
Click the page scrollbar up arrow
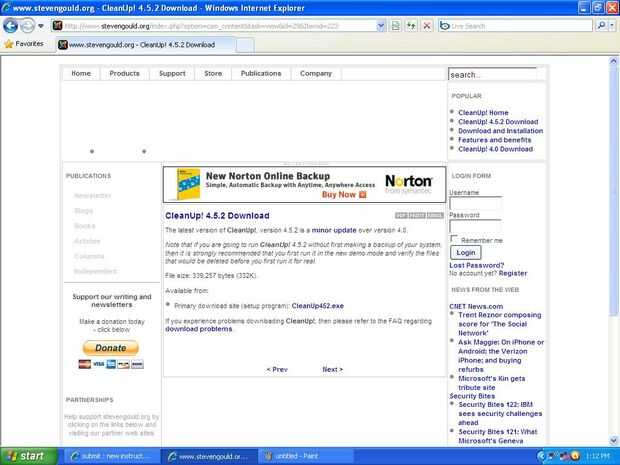tap(613, 61)
